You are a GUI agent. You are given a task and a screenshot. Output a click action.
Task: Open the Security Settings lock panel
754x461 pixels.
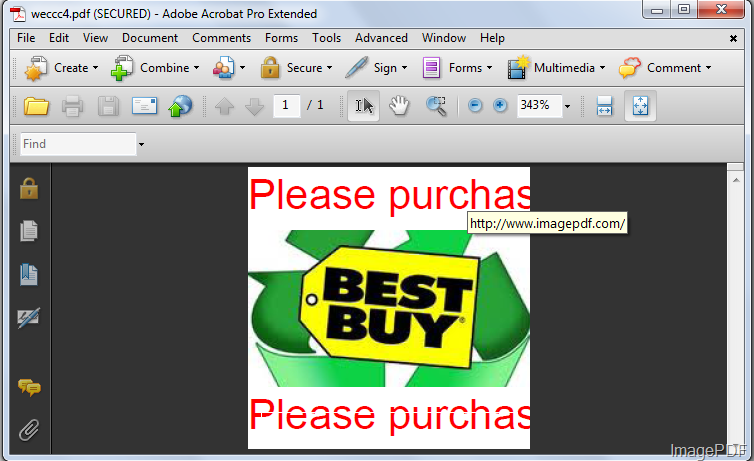pyautogui.click(x=29, y=188)
